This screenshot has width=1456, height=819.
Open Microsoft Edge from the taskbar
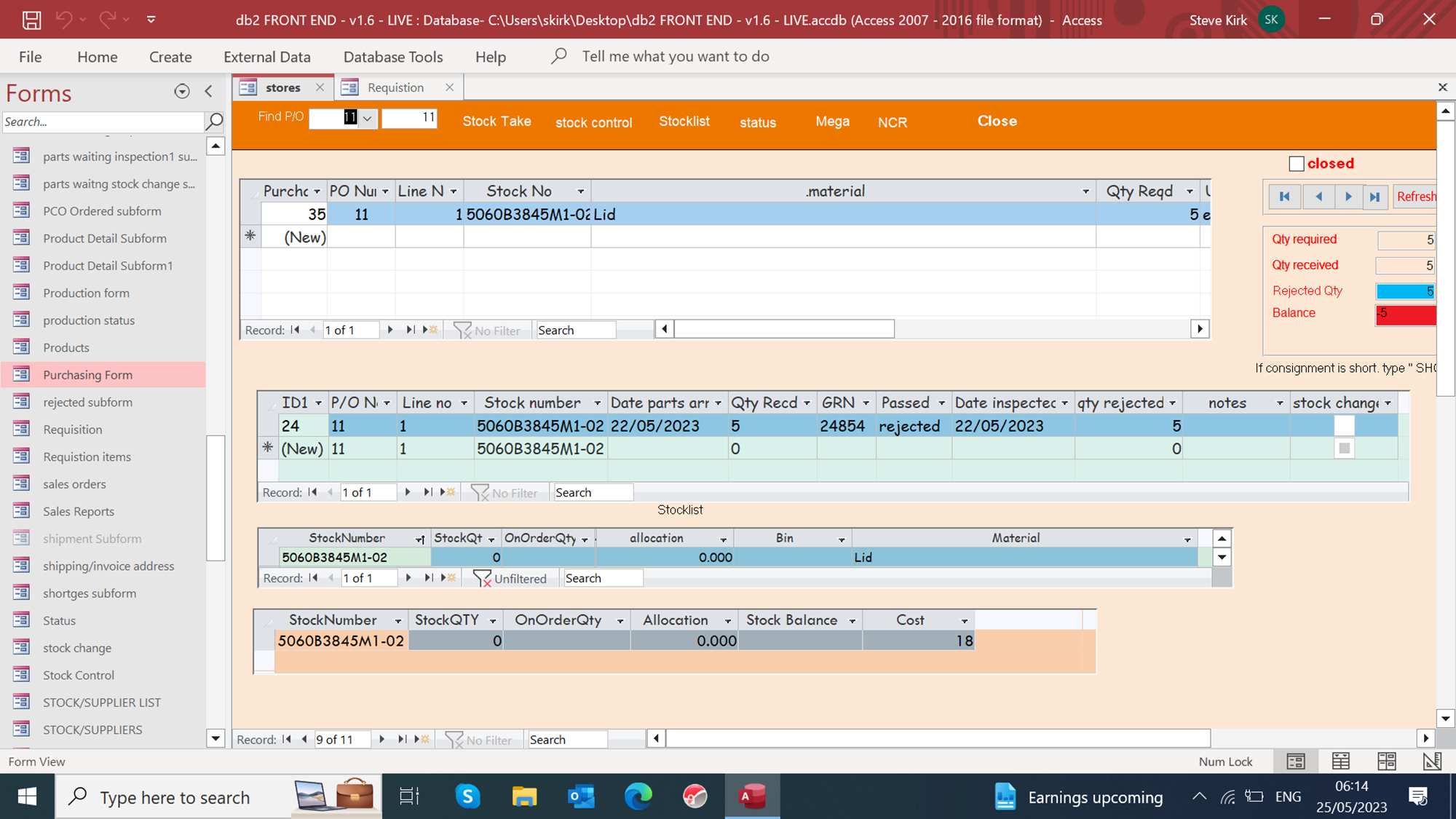tap(638, 796)
